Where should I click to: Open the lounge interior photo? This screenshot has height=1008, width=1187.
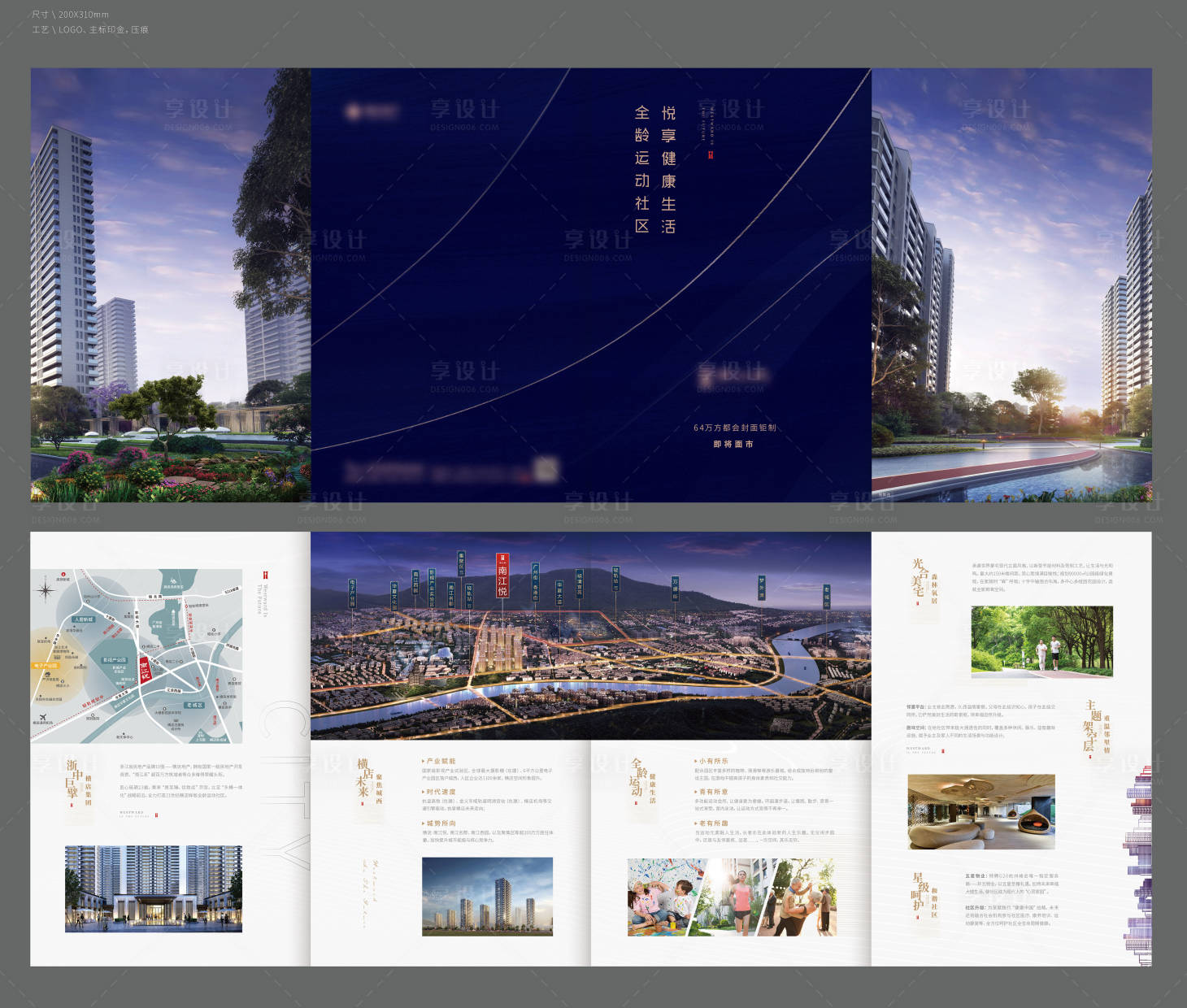click(981, 812)
